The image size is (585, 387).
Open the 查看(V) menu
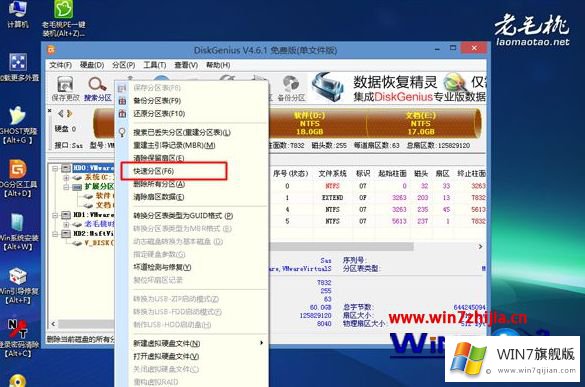[x=186, y=65]
